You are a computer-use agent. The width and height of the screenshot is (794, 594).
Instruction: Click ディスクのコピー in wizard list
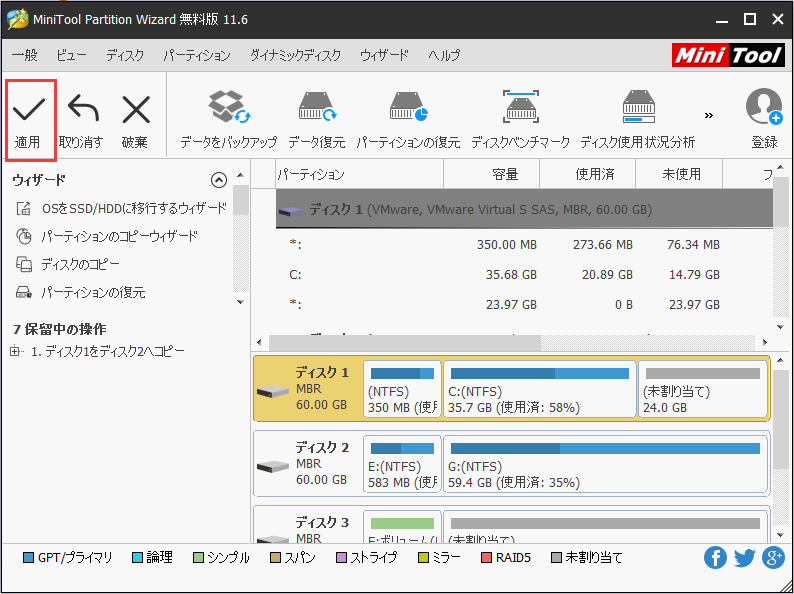[80, 264]
